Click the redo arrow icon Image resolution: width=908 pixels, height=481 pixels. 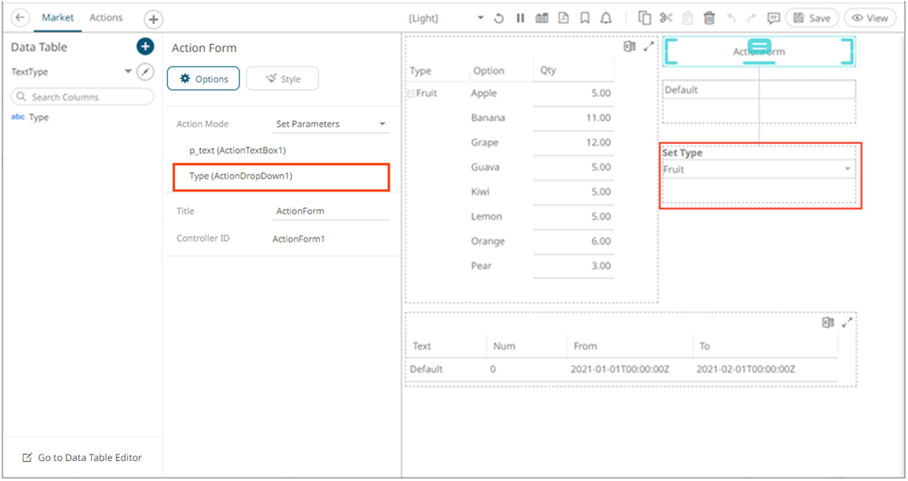[x=751, y=18]
